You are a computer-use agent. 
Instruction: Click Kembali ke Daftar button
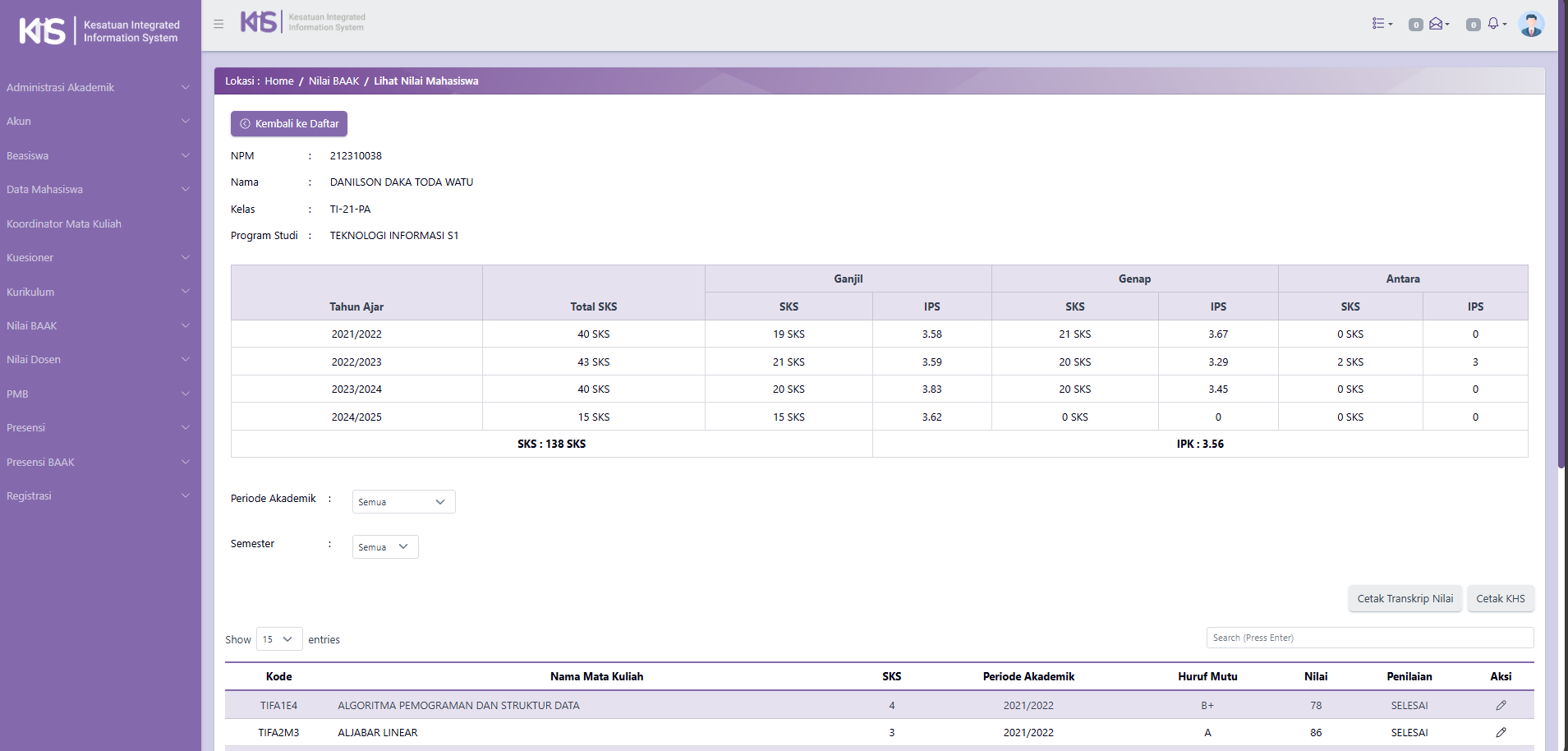[x=289, y=123]
